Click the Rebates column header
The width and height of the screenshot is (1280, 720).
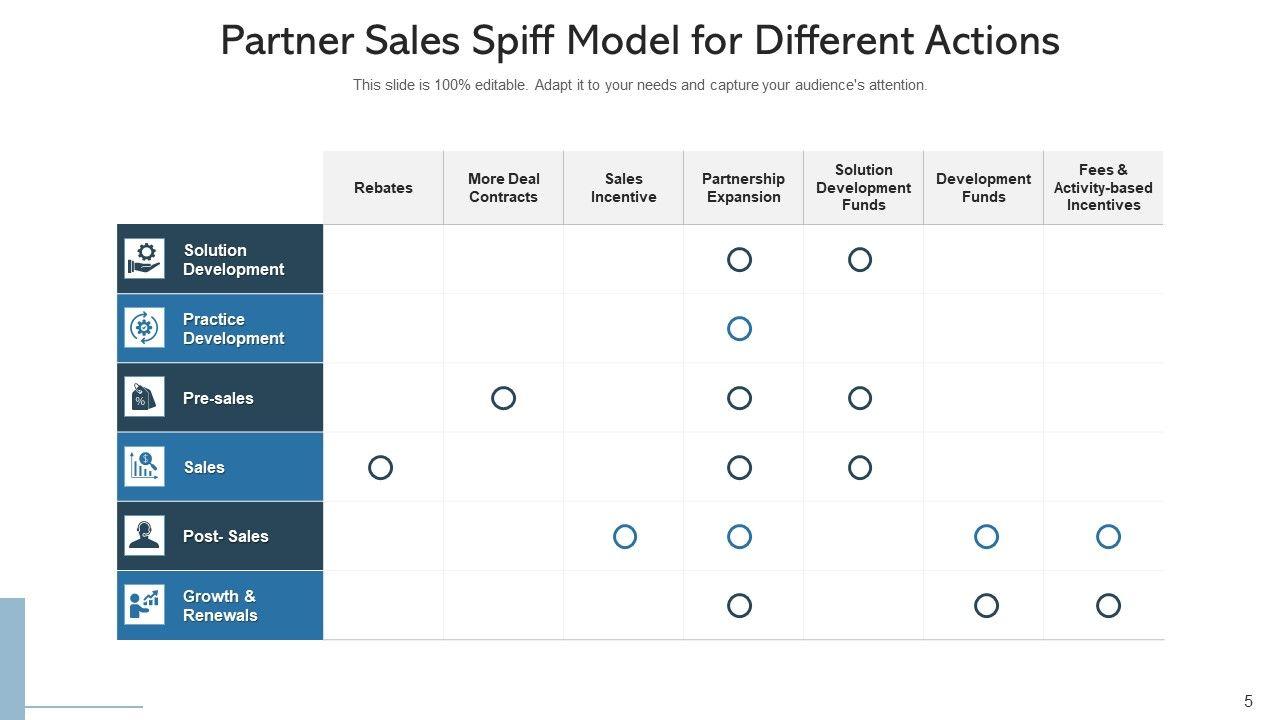coord(383,188)
